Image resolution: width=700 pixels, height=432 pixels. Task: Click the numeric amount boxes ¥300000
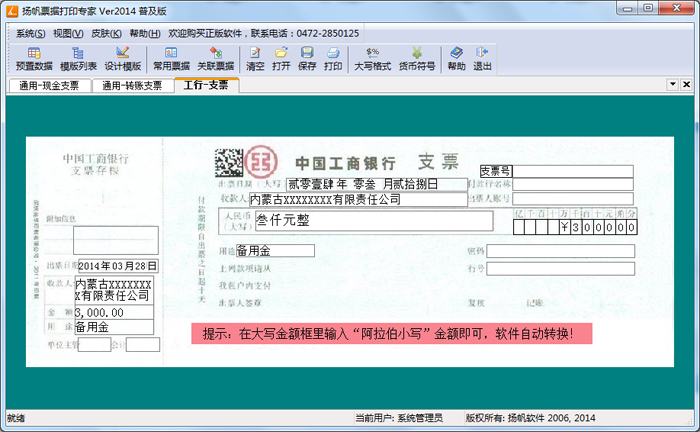click(x=575, y=228)
